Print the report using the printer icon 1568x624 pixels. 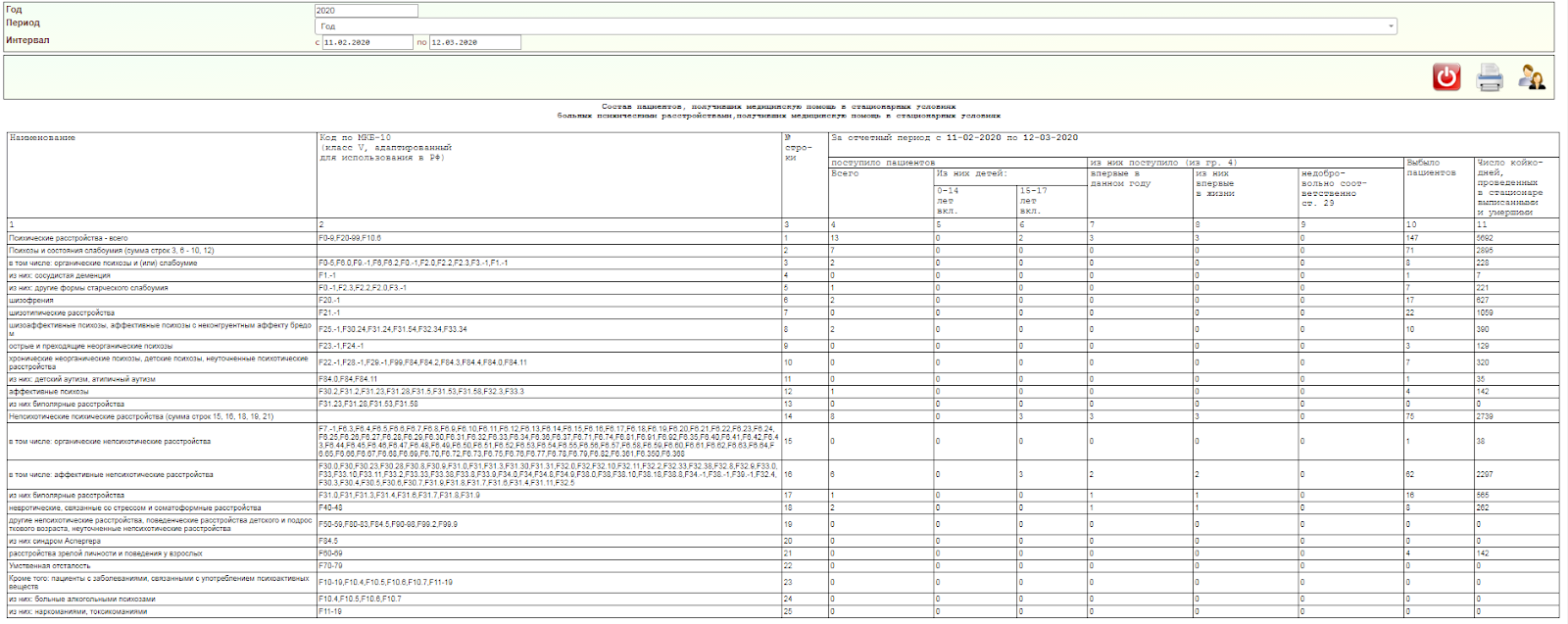tap(1490, 77)
